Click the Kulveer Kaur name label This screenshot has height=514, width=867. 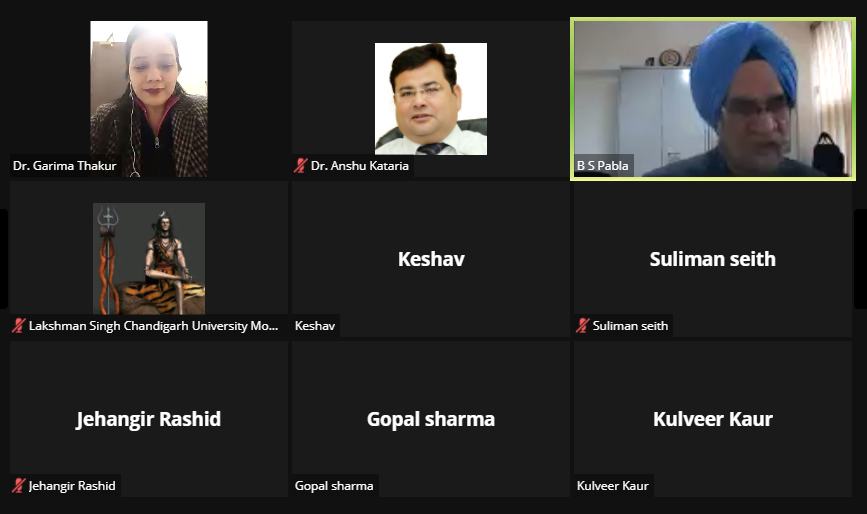click(613, 485)
